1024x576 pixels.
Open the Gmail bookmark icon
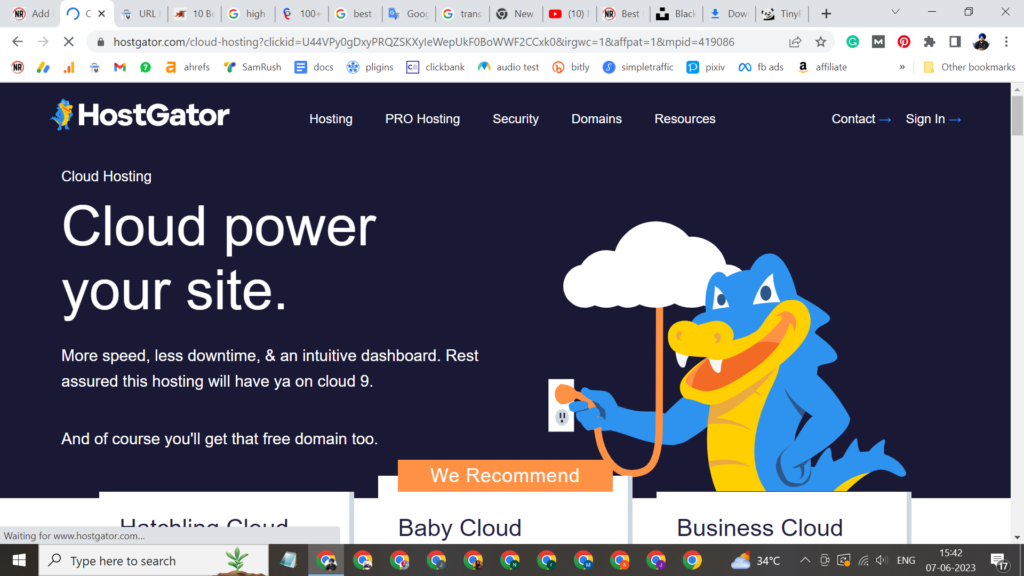pyautogui.click(x=120, y=67)
